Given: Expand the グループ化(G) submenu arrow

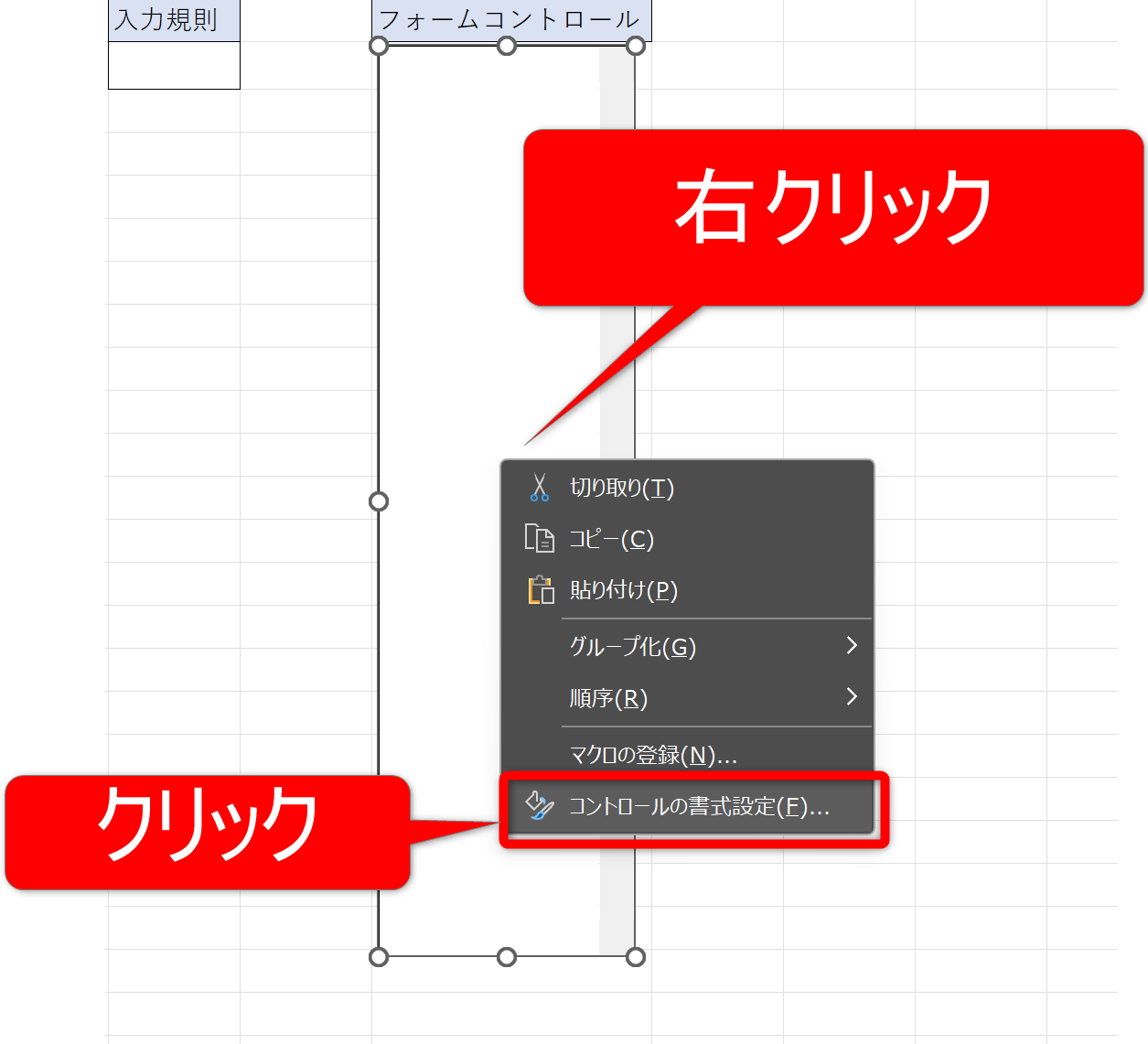Looking at the screenshot, I should [x=852, y=646].
